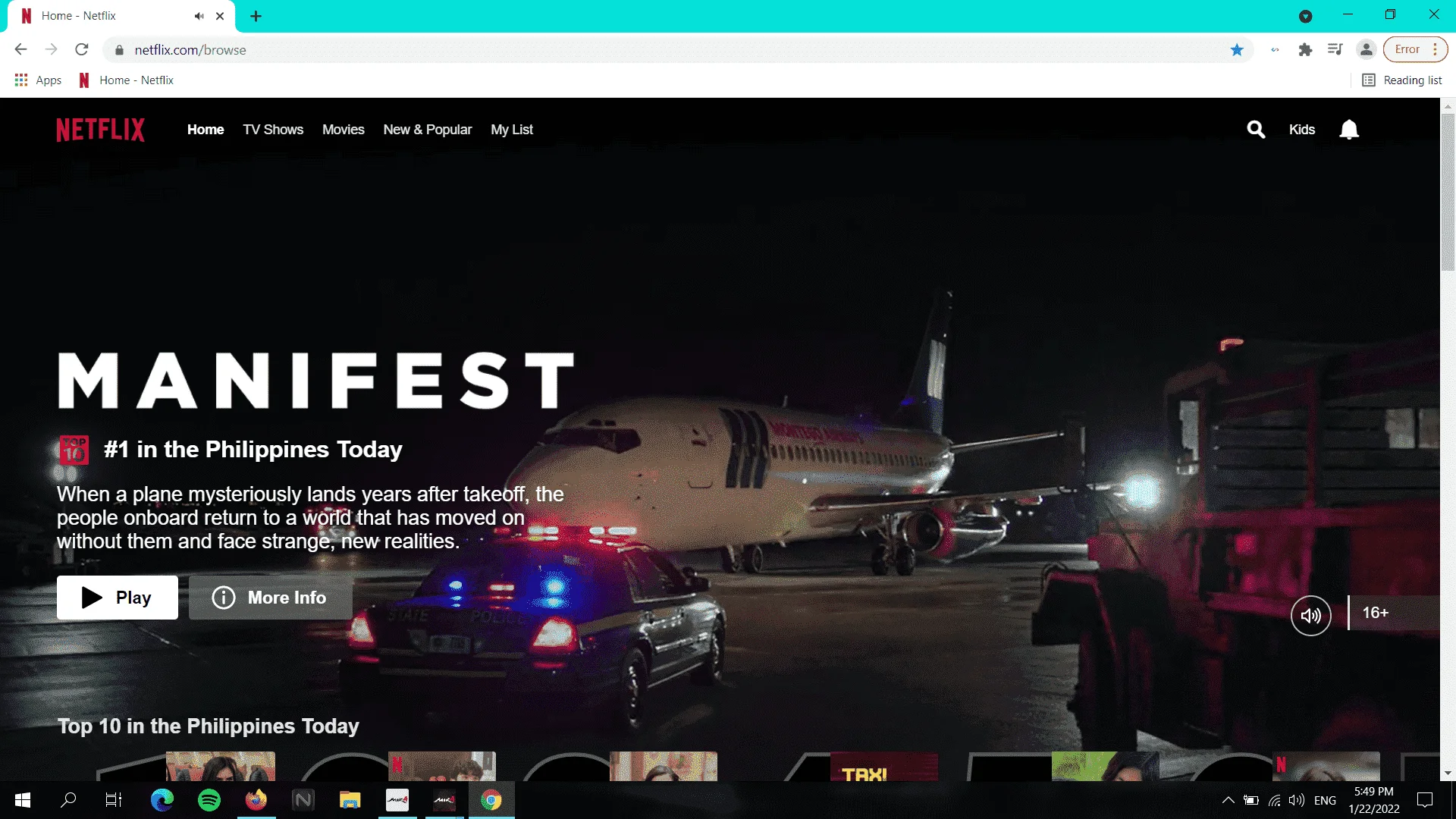Click the browser forward arrow
This screenshot has width=1456, height=819.
click(52, 50)
